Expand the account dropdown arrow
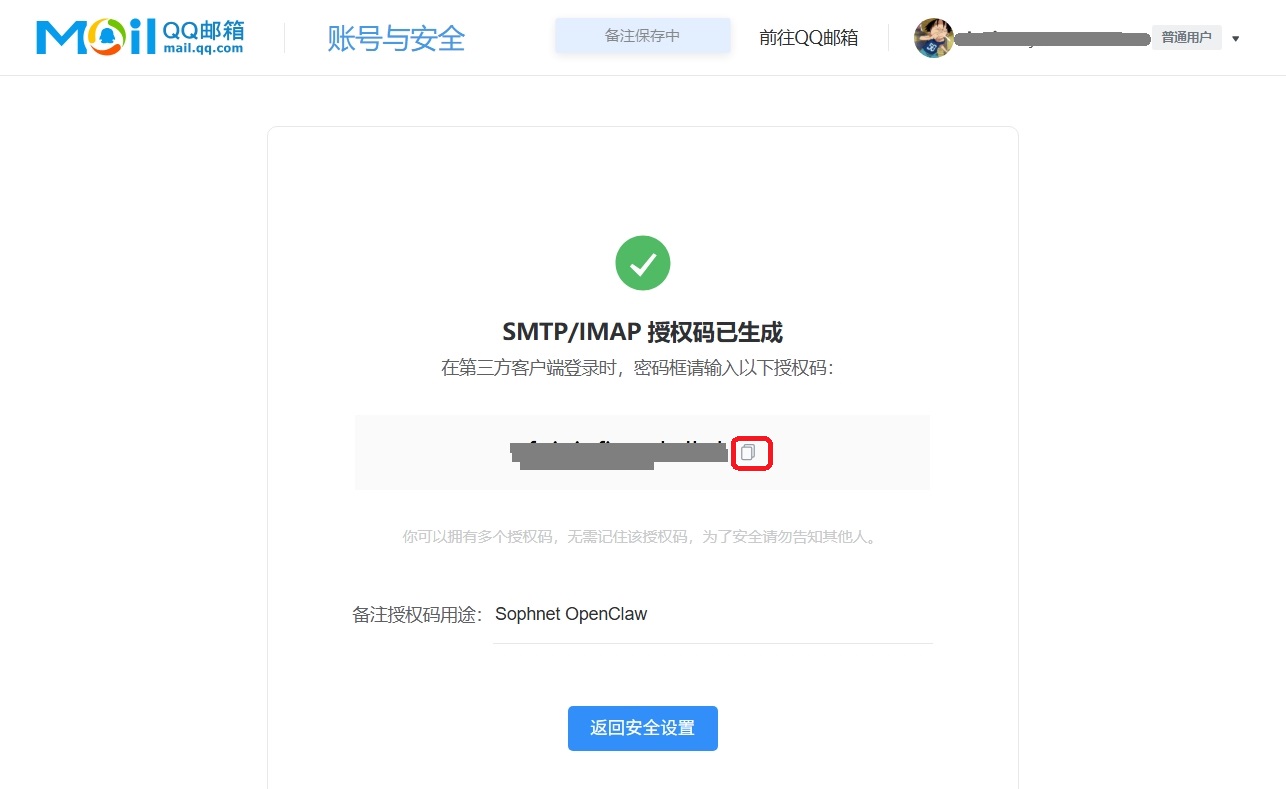This screenshot has height=789, width=1286. [x=1236, y=39]
